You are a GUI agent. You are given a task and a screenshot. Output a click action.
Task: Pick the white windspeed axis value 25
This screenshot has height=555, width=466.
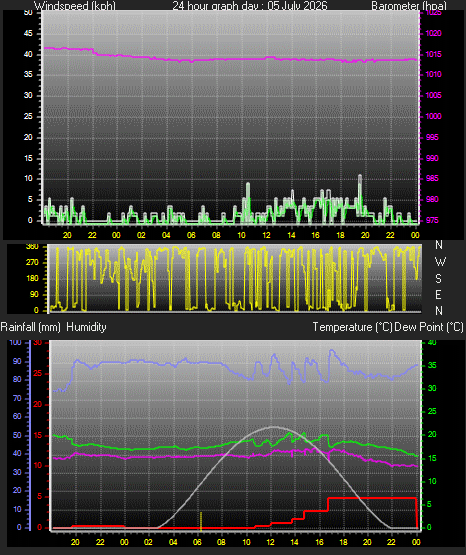click(x=28, y=116)
